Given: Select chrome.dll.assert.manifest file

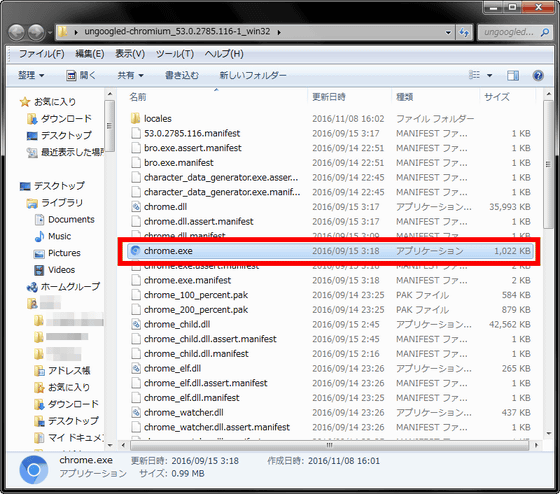Looking at the screenshot, I should point(199,221).
